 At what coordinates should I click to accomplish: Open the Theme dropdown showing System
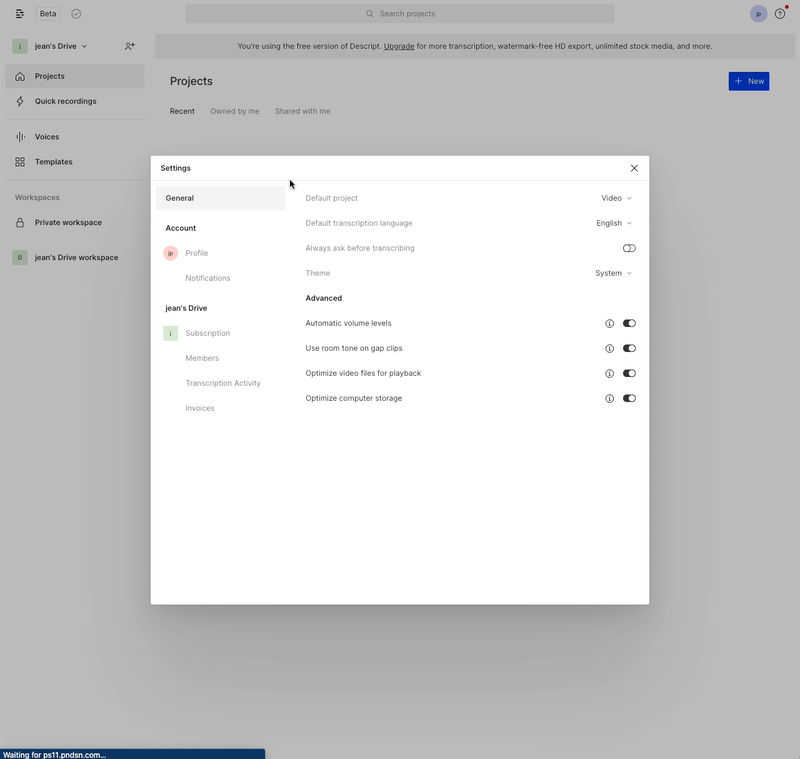[x=613, y=273]
